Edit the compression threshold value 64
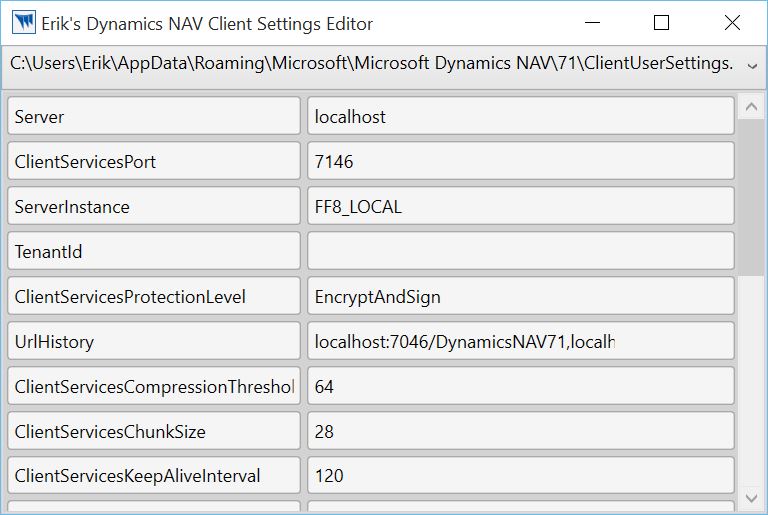 521,386
